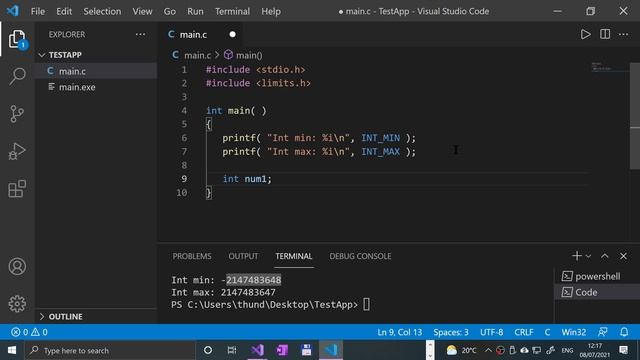This screenshot has width=640, height=360.
Task: Open the notifications bell
Action: pos(624,332)
